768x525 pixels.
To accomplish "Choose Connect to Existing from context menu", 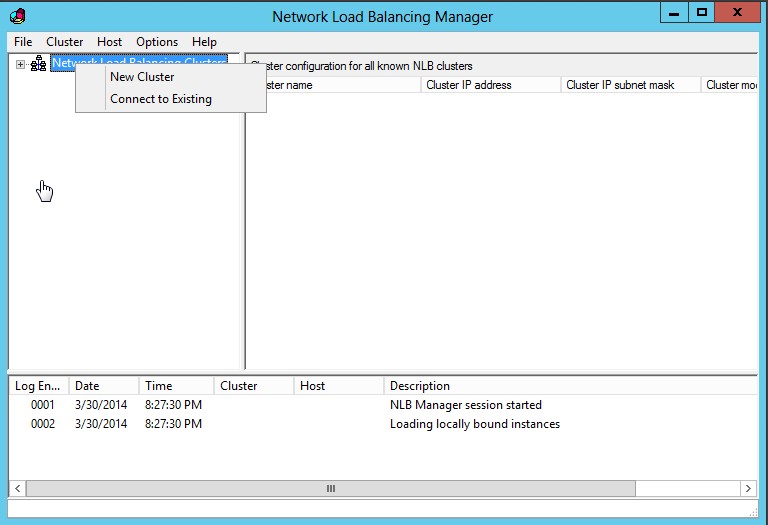I will (161, 99).
